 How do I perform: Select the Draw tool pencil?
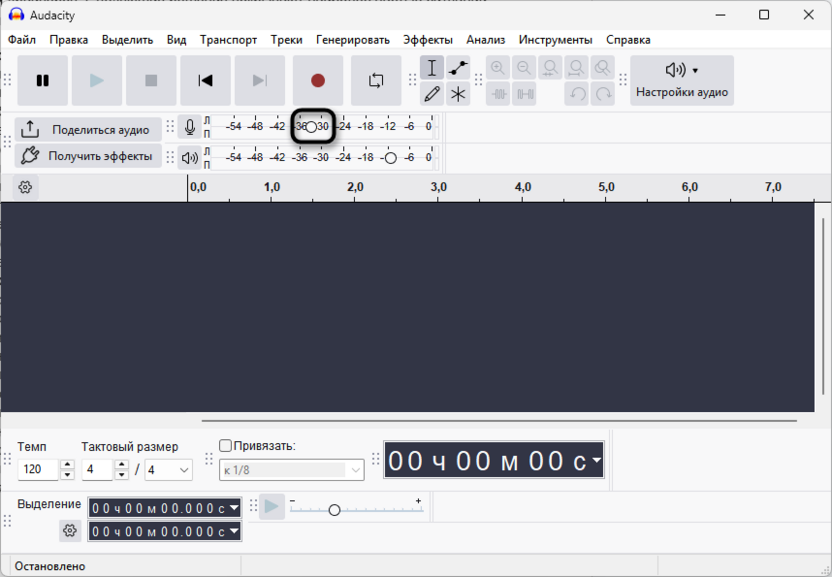[432, 93]
